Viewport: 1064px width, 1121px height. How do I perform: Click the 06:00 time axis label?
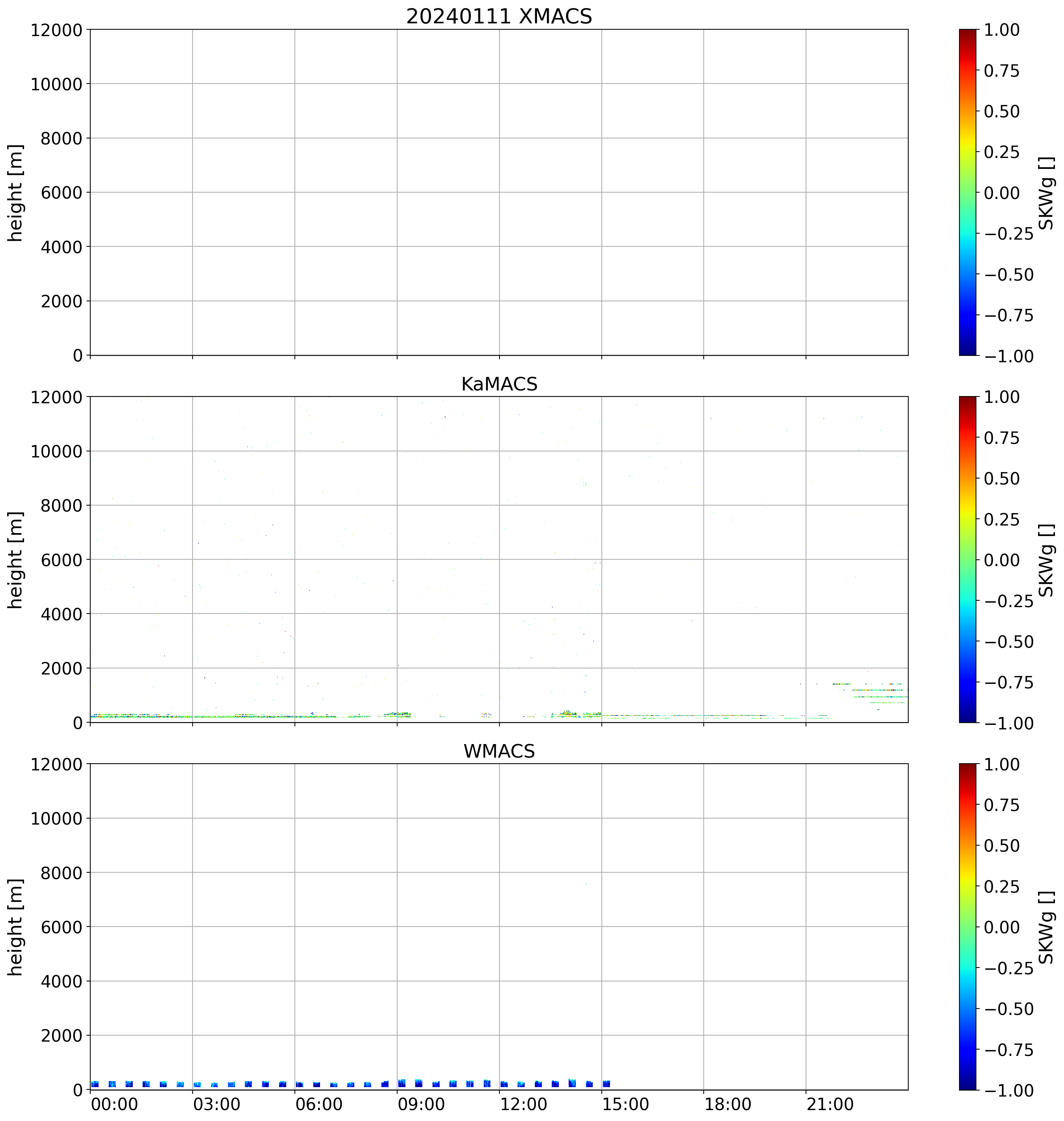pyautogui.click(x=319, y=1104)
